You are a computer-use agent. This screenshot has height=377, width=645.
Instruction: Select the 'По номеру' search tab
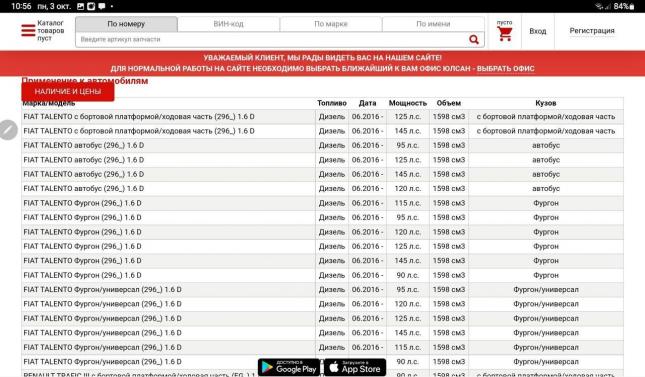[126, 24]
